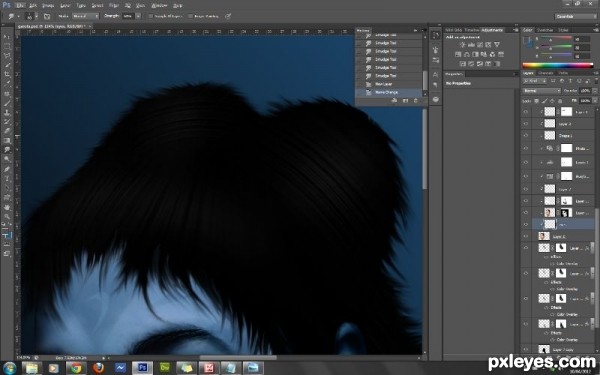This screenshot has width=600, height=375.
Task: Add a Hue/Saturation adjustment layer
Action: click(458, 54)
